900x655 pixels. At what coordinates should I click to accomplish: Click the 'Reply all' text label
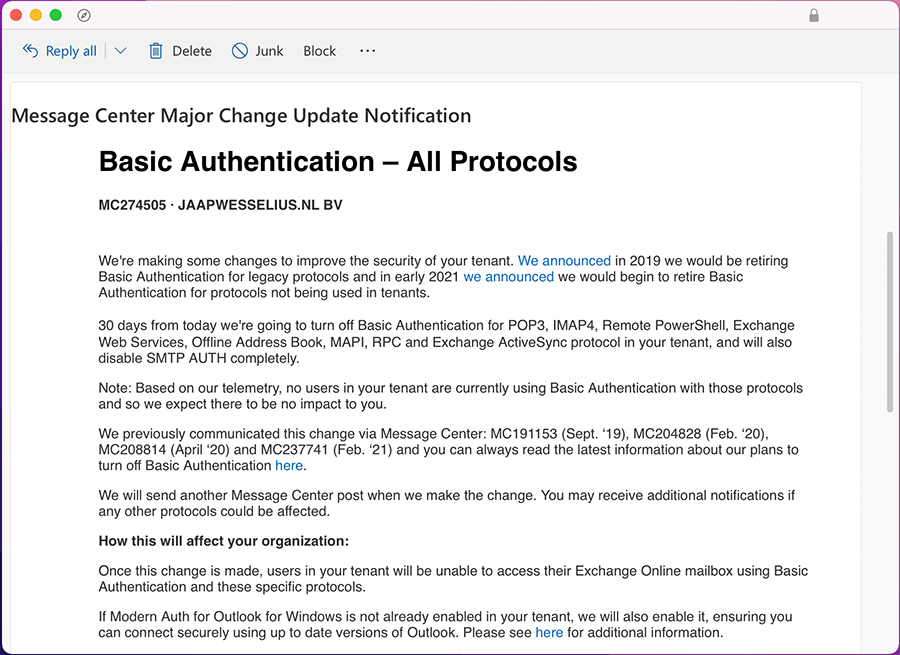pyautogui.click(x=71, y=51)
